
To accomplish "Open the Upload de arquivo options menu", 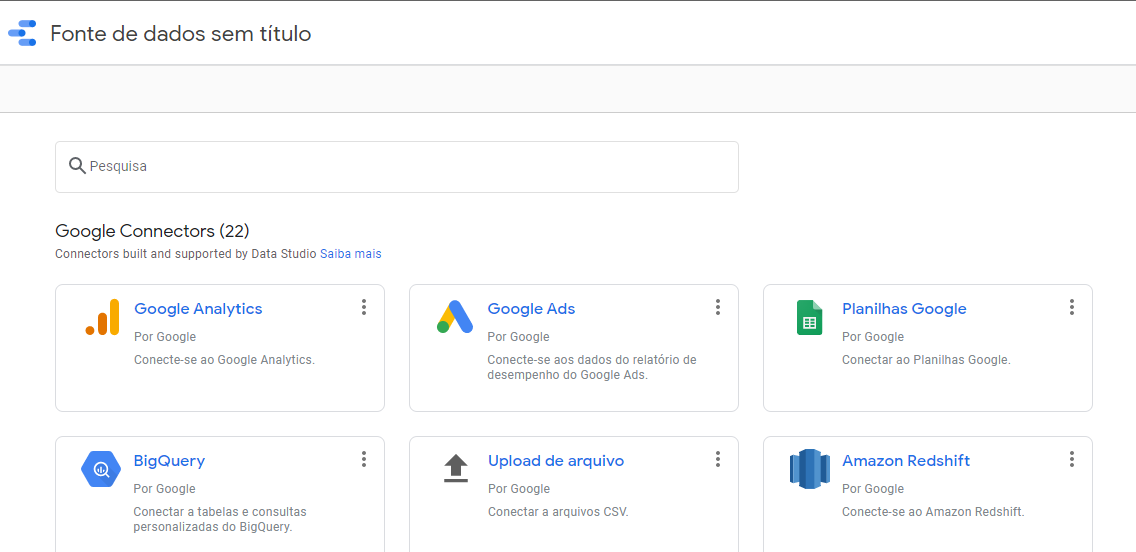I will [717, 459].
